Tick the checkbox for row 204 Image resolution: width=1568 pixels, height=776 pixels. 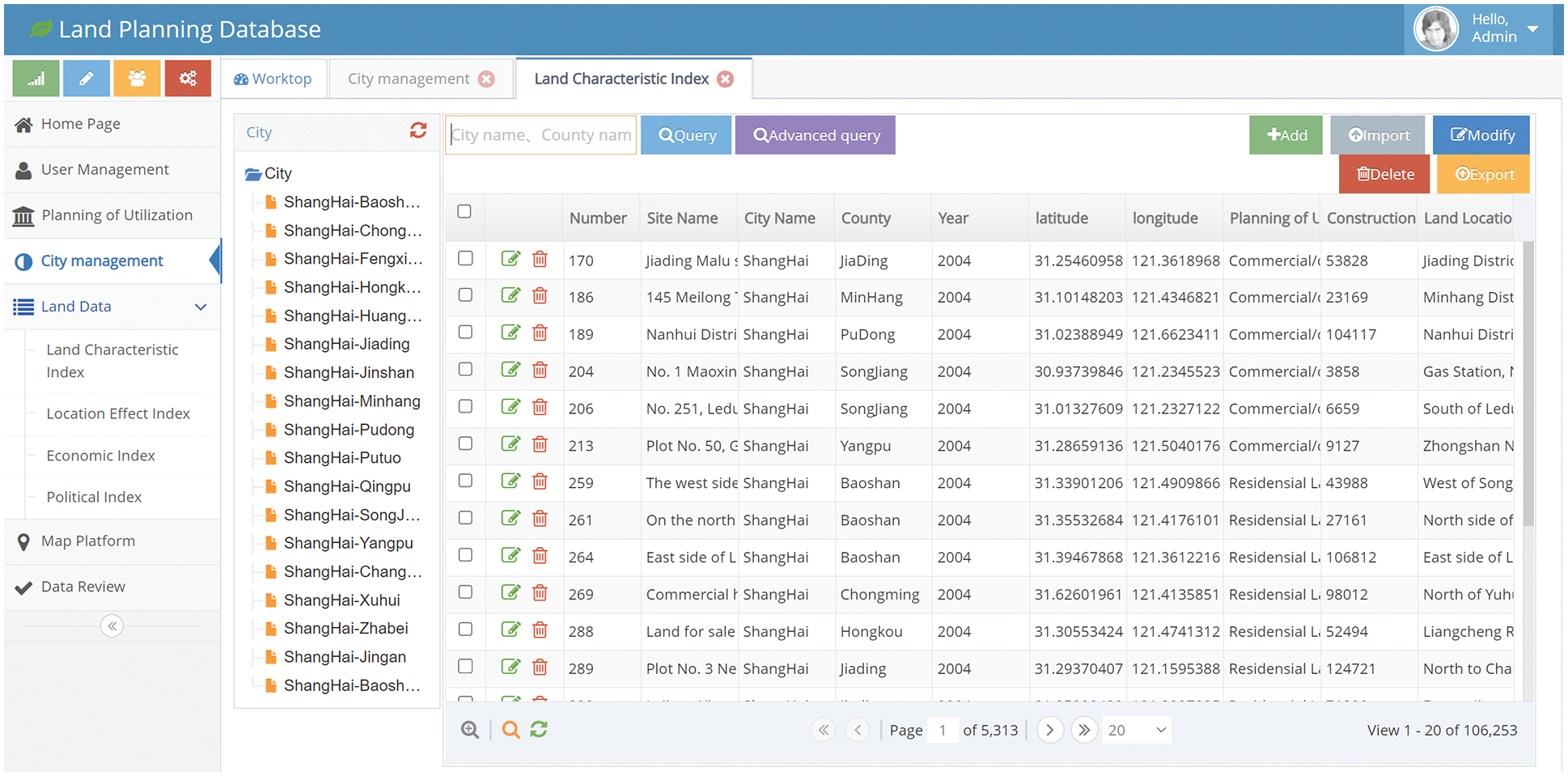click(x=465, y=370)
